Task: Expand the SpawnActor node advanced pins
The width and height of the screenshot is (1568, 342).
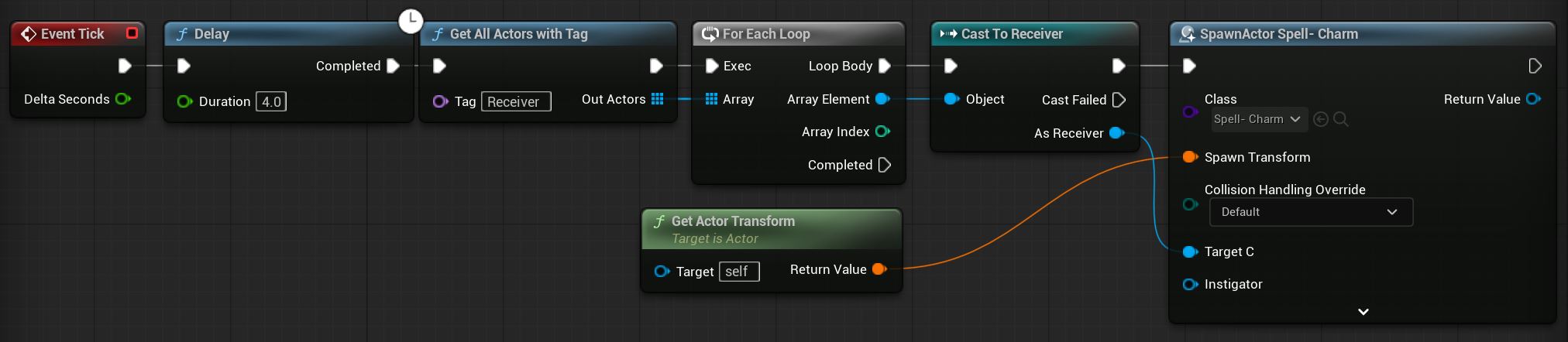Action: [x=1363, y=312]
